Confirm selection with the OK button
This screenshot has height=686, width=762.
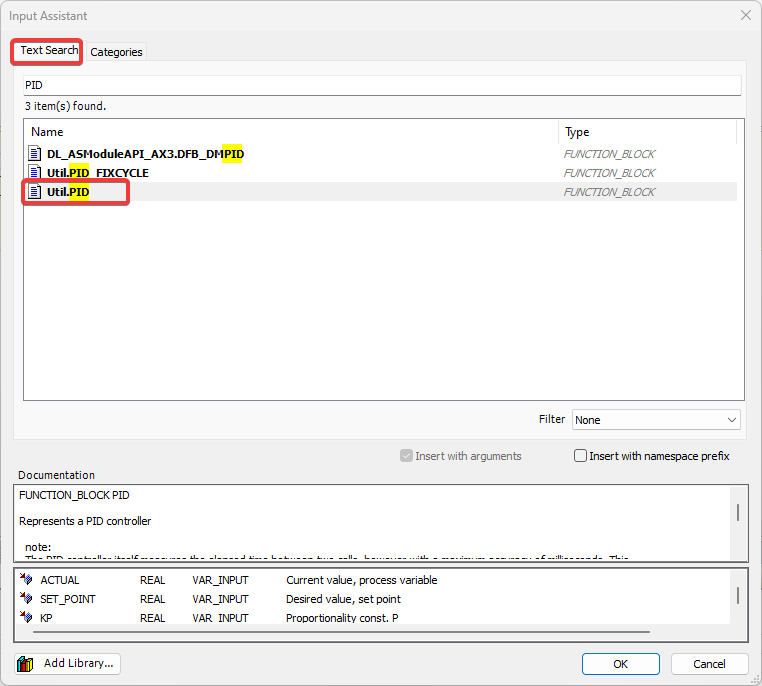(620, 664)
